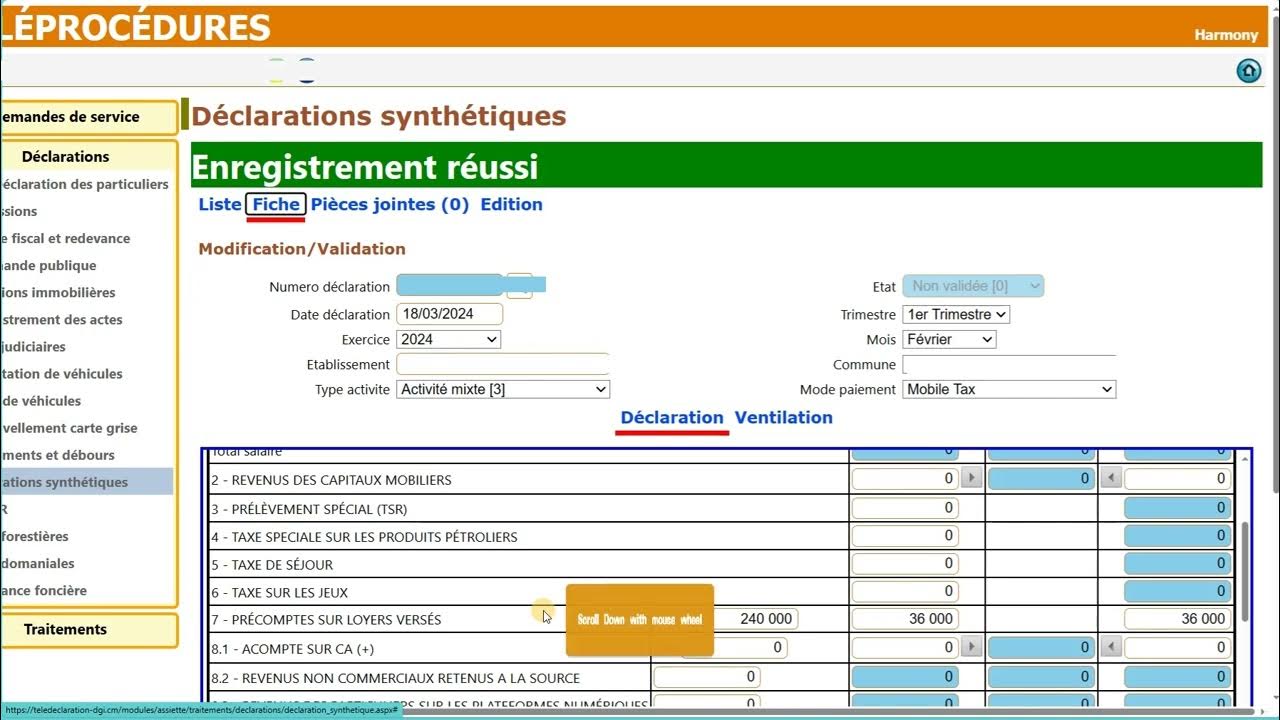Click left arrow in Acompte sur CA row
Viewport: 1280px width, 720px height.
1109,648
